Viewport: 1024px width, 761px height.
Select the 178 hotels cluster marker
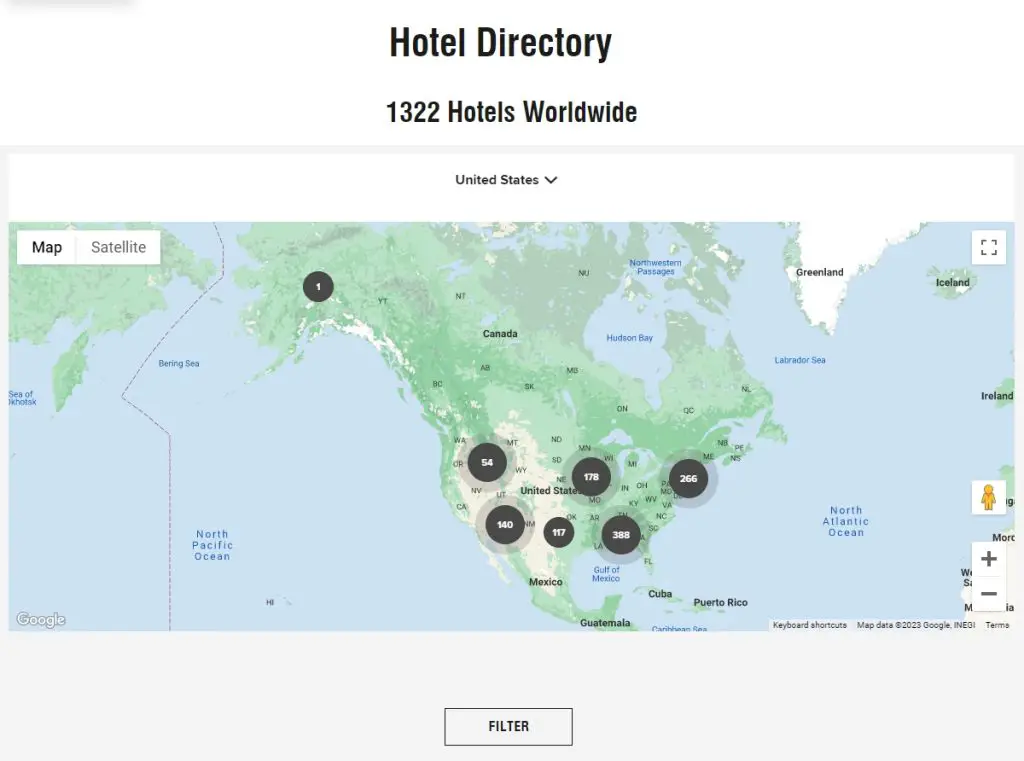pyautogui.click(x=591, y=478)
